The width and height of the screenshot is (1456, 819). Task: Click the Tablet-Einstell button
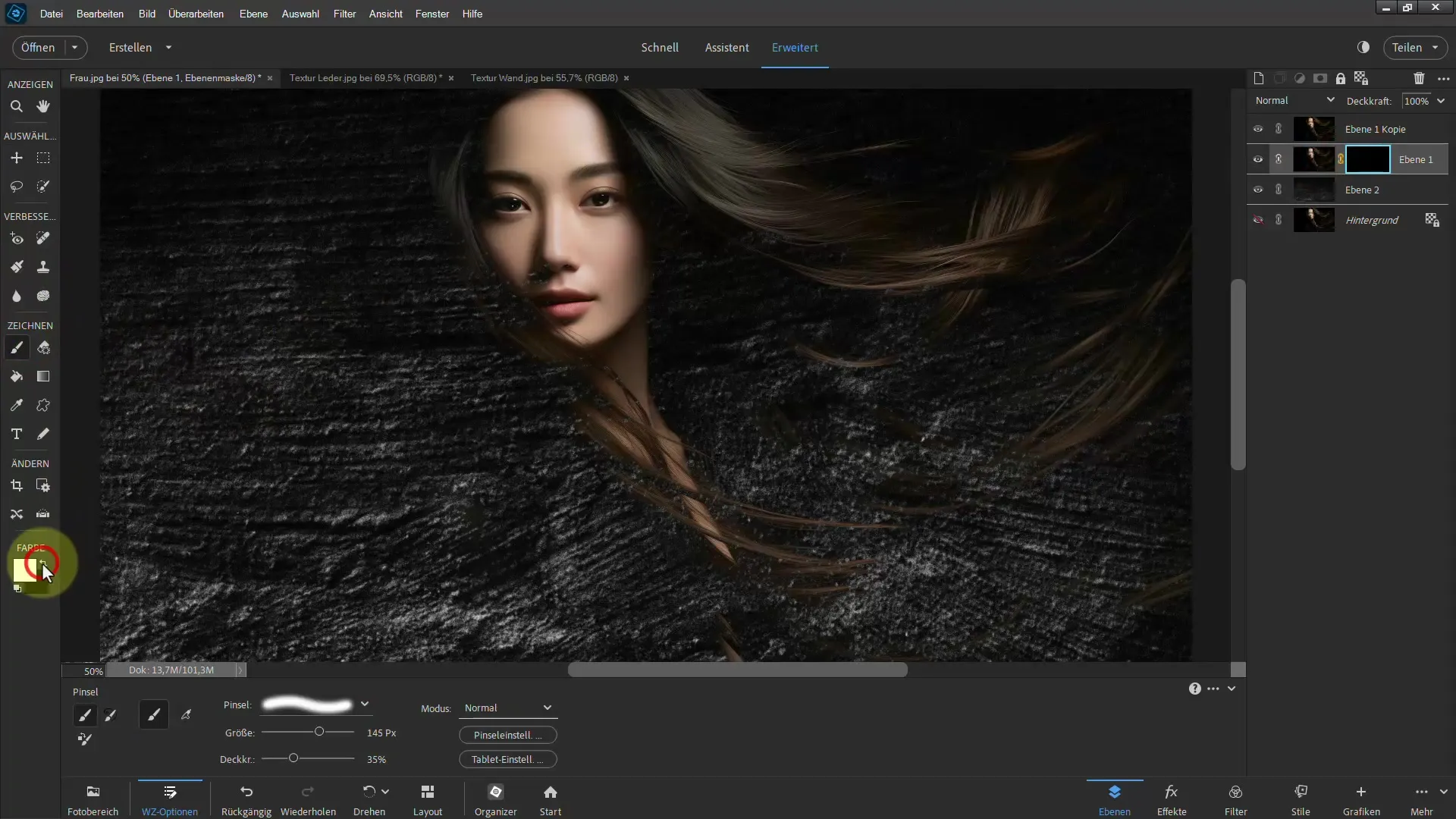point(507,758)
